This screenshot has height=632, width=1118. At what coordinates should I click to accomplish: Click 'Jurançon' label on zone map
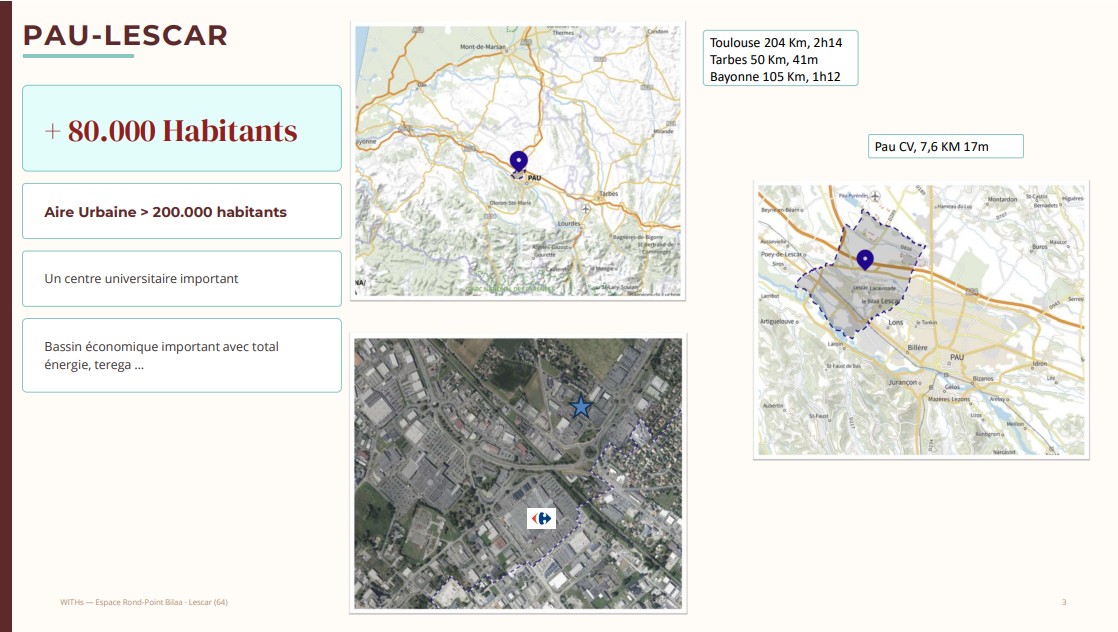[x=903, y=382]
